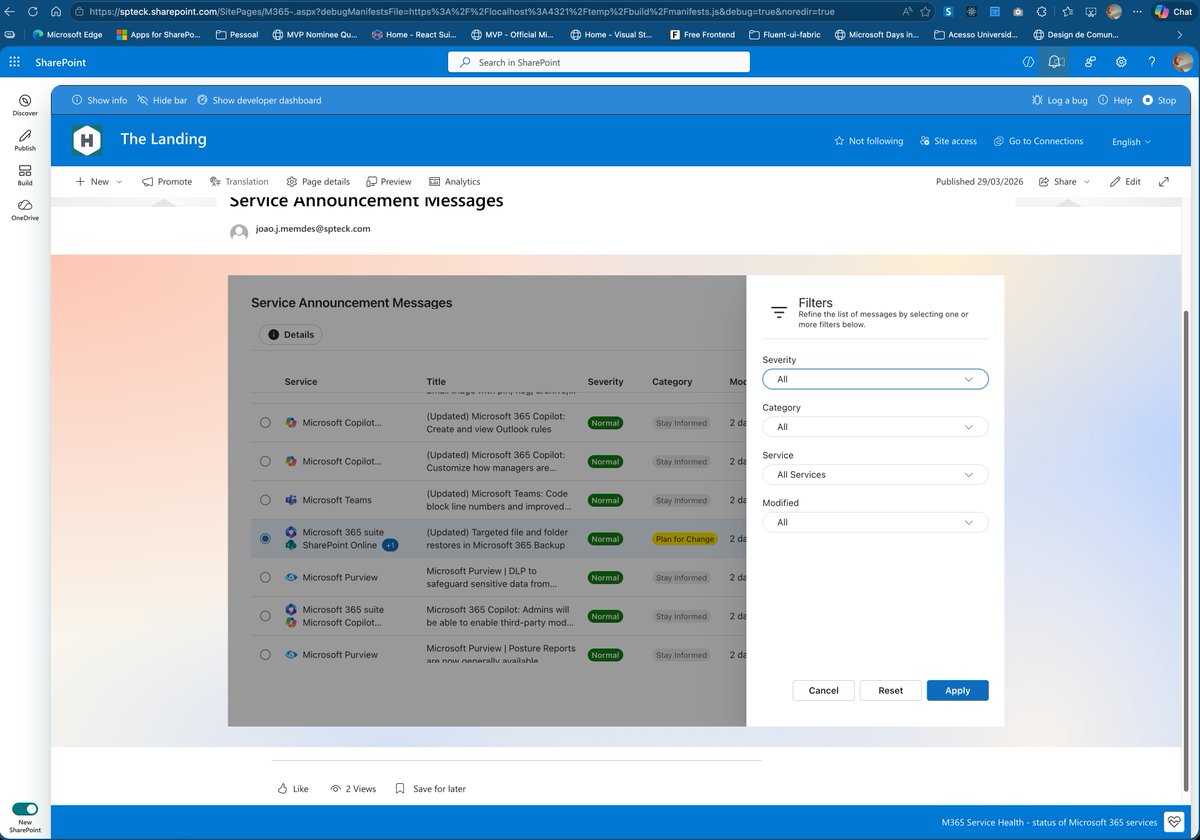Click the Search in SharePoint box
This screenshot has height=840, width=1200.
[598, 61]
